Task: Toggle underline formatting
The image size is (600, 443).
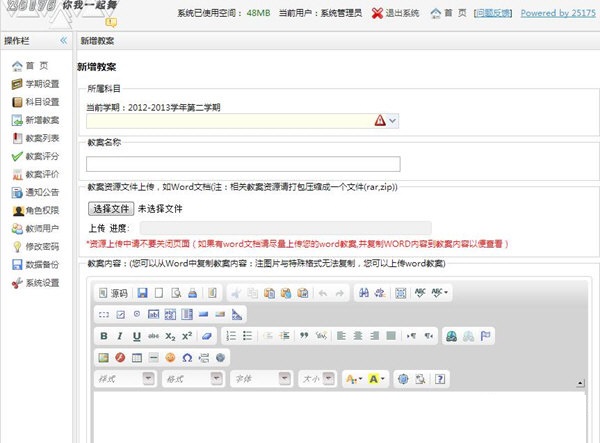Action: tap(137, 336)
